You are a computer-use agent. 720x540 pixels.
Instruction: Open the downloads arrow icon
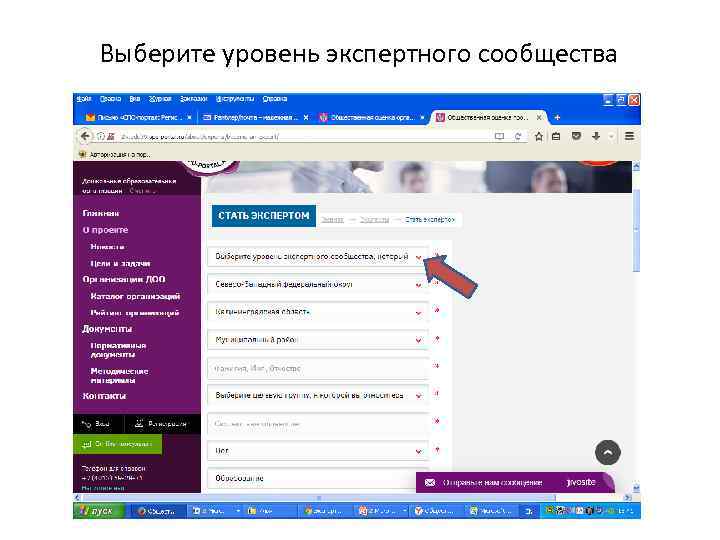596,136
